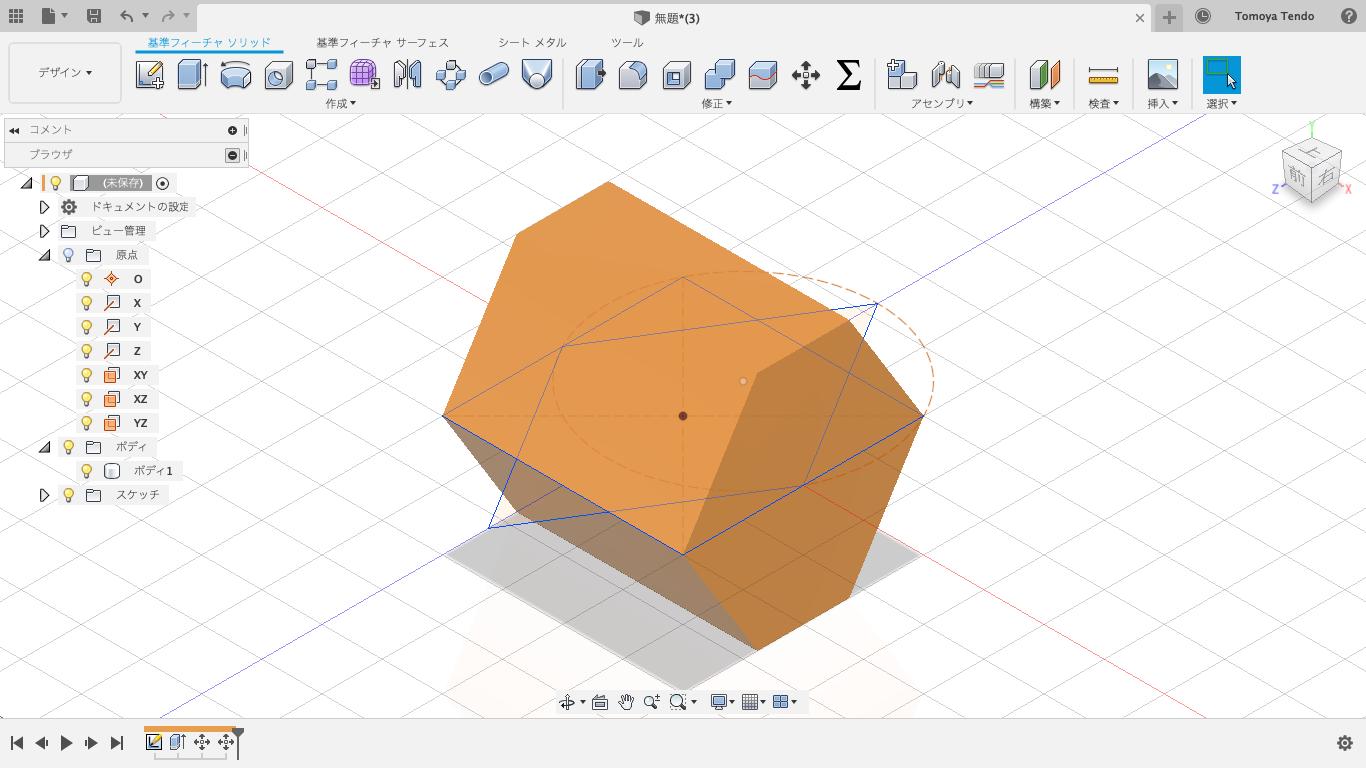Select the Move/Copy tool
Screen dimensions: 1366x768
click(805, 75)
